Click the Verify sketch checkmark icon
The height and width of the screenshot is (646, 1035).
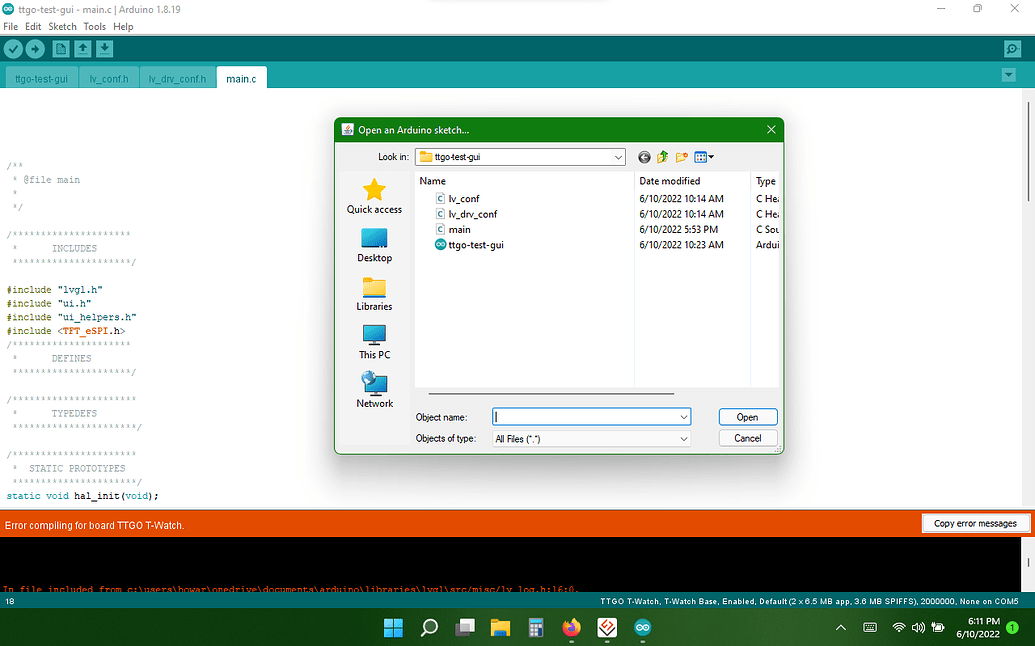13,49
